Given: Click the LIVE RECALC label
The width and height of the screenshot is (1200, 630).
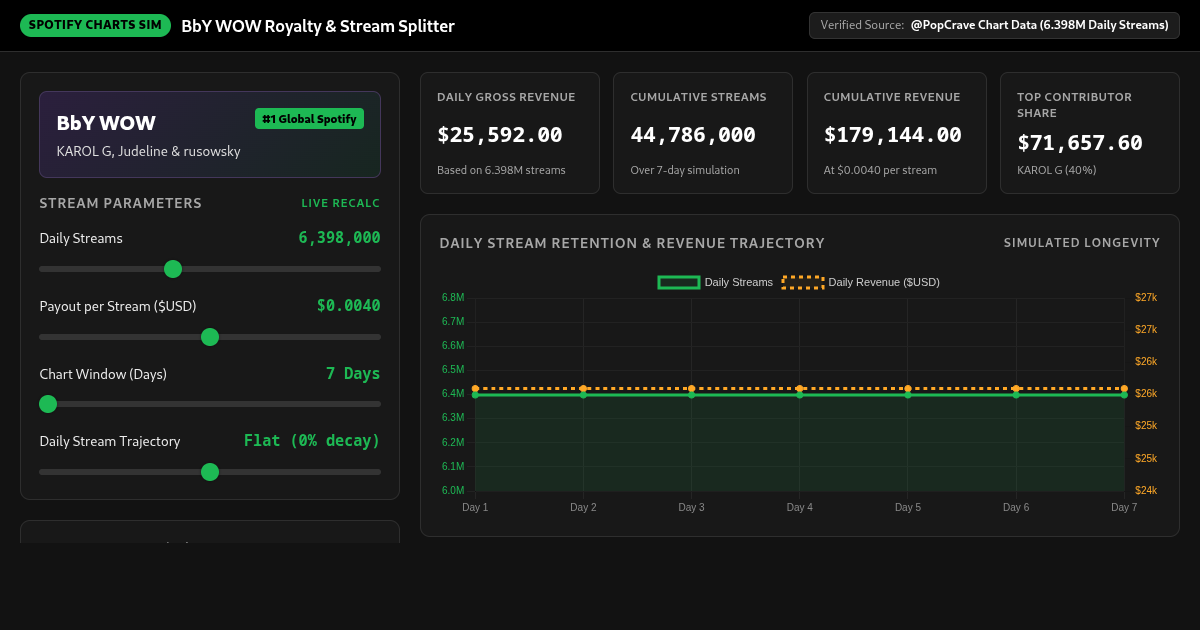Looking at the screenshot, I should (341, 203).
